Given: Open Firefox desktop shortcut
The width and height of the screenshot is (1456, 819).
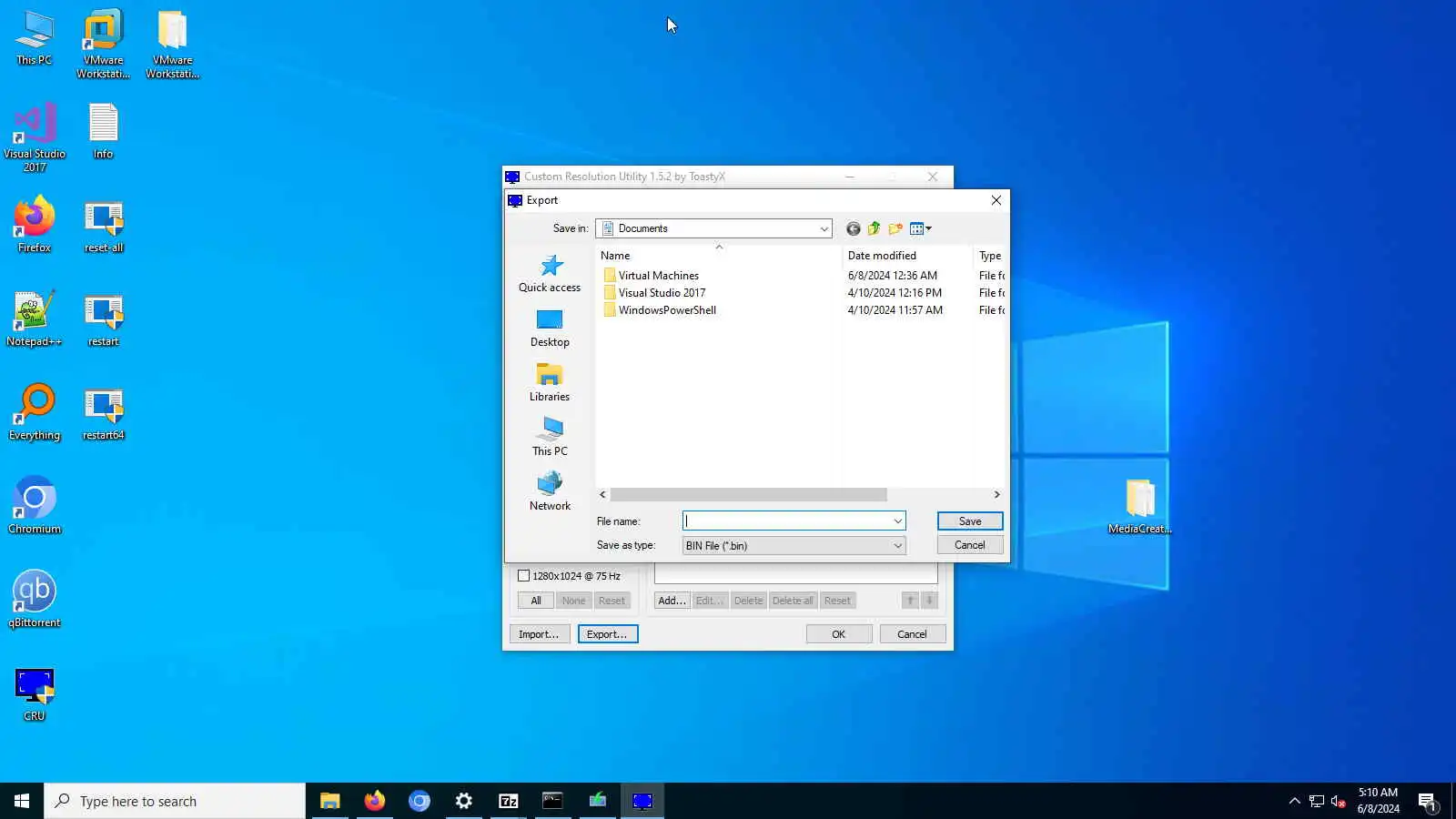Looking at the screenshot, I should coord(35,225).
